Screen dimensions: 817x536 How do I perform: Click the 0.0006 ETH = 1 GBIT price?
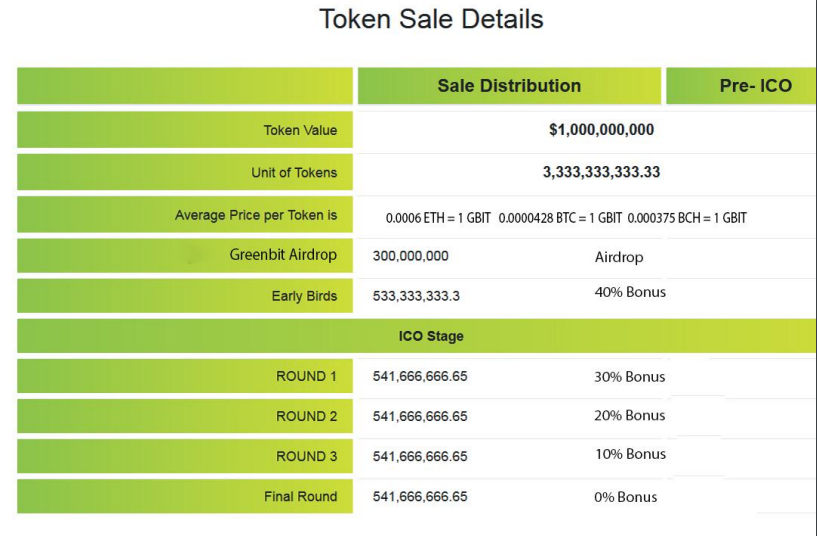pos(438,218)
